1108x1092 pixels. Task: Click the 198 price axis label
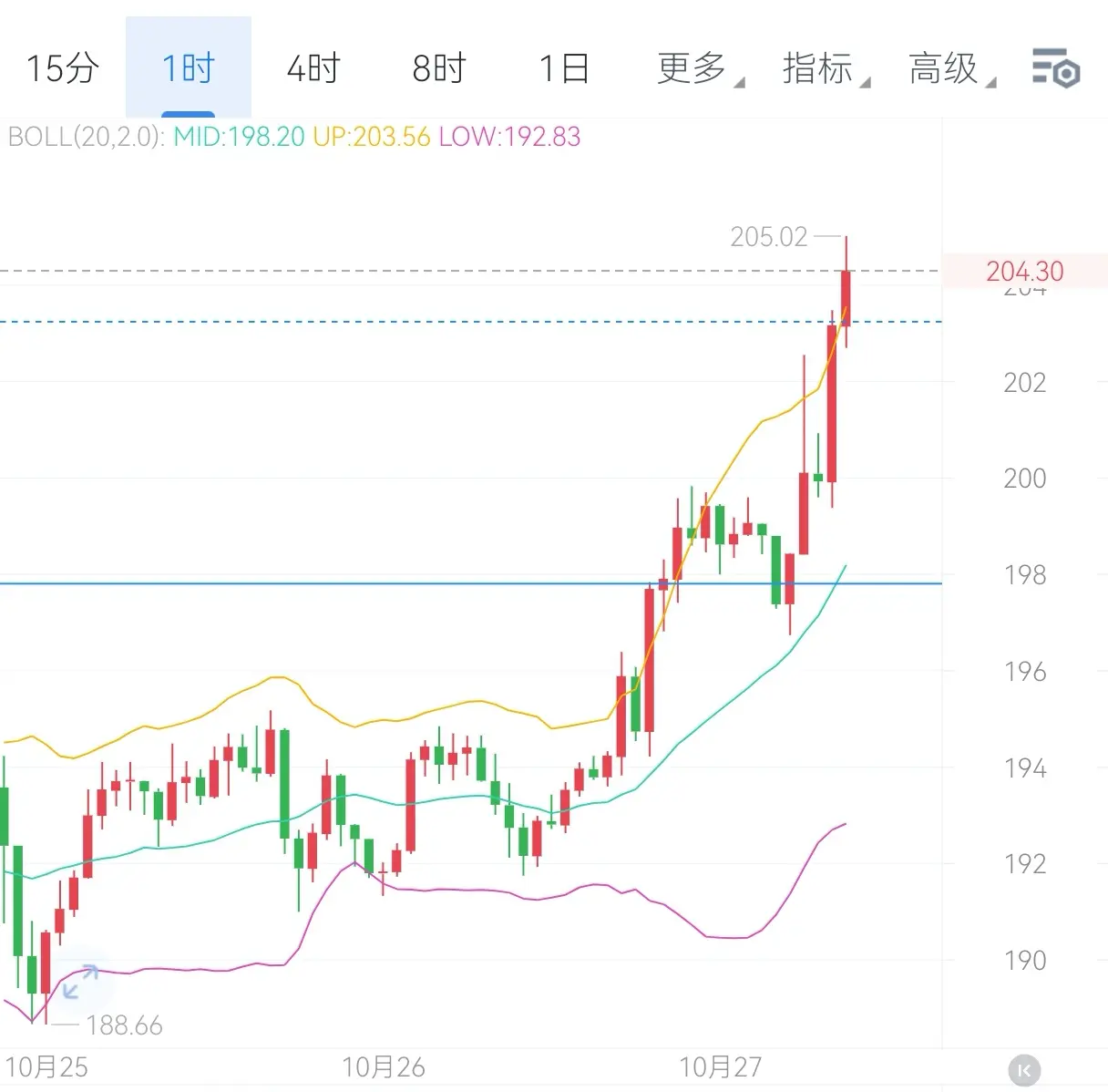[1025, 575]
